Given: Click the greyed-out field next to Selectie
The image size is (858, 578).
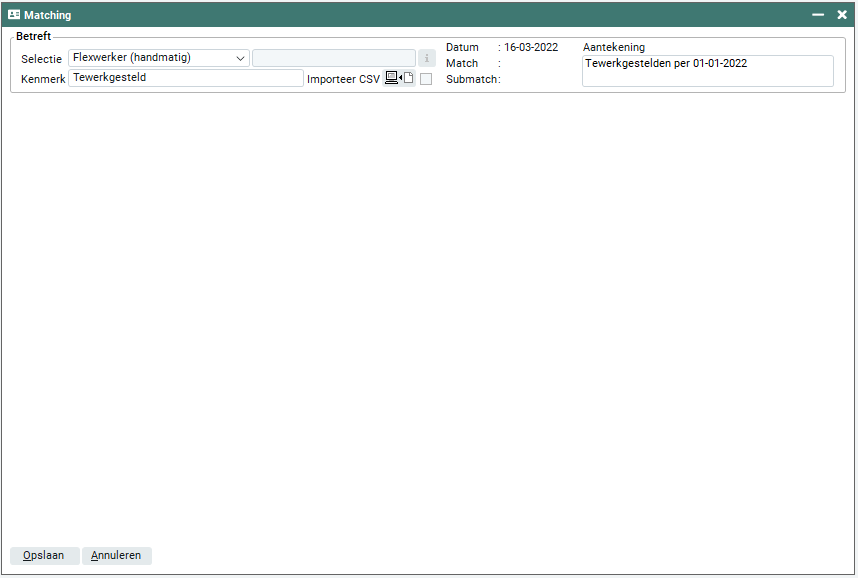Looking at the screenshot, I should (333, 58).
